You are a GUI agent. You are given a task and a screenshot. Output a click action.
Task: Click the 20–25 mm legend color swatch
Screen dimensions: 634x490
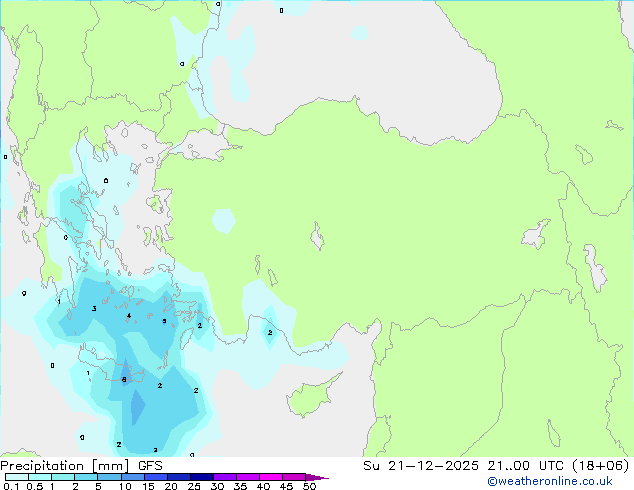coord(179,477)
